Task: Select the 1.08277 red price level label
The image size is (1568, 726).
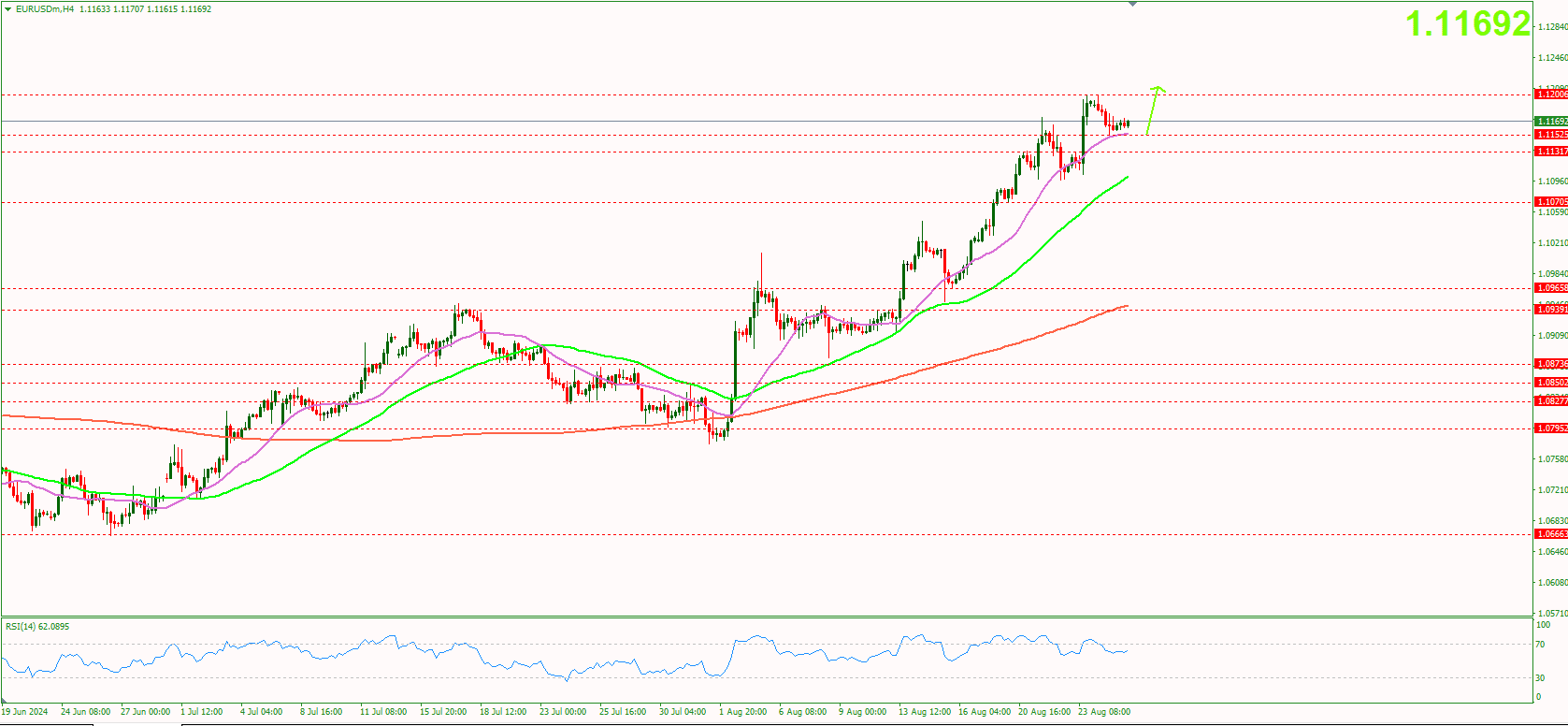Action: pyautogui.click(x=1551, y=401)
